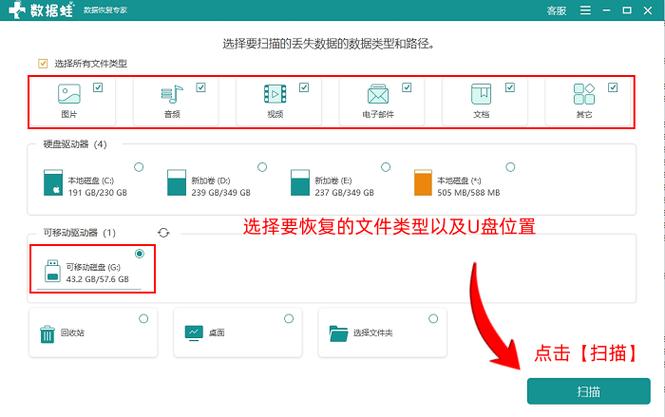
Task: Close the 数据蛙 window
Action: tap(648, 11)
